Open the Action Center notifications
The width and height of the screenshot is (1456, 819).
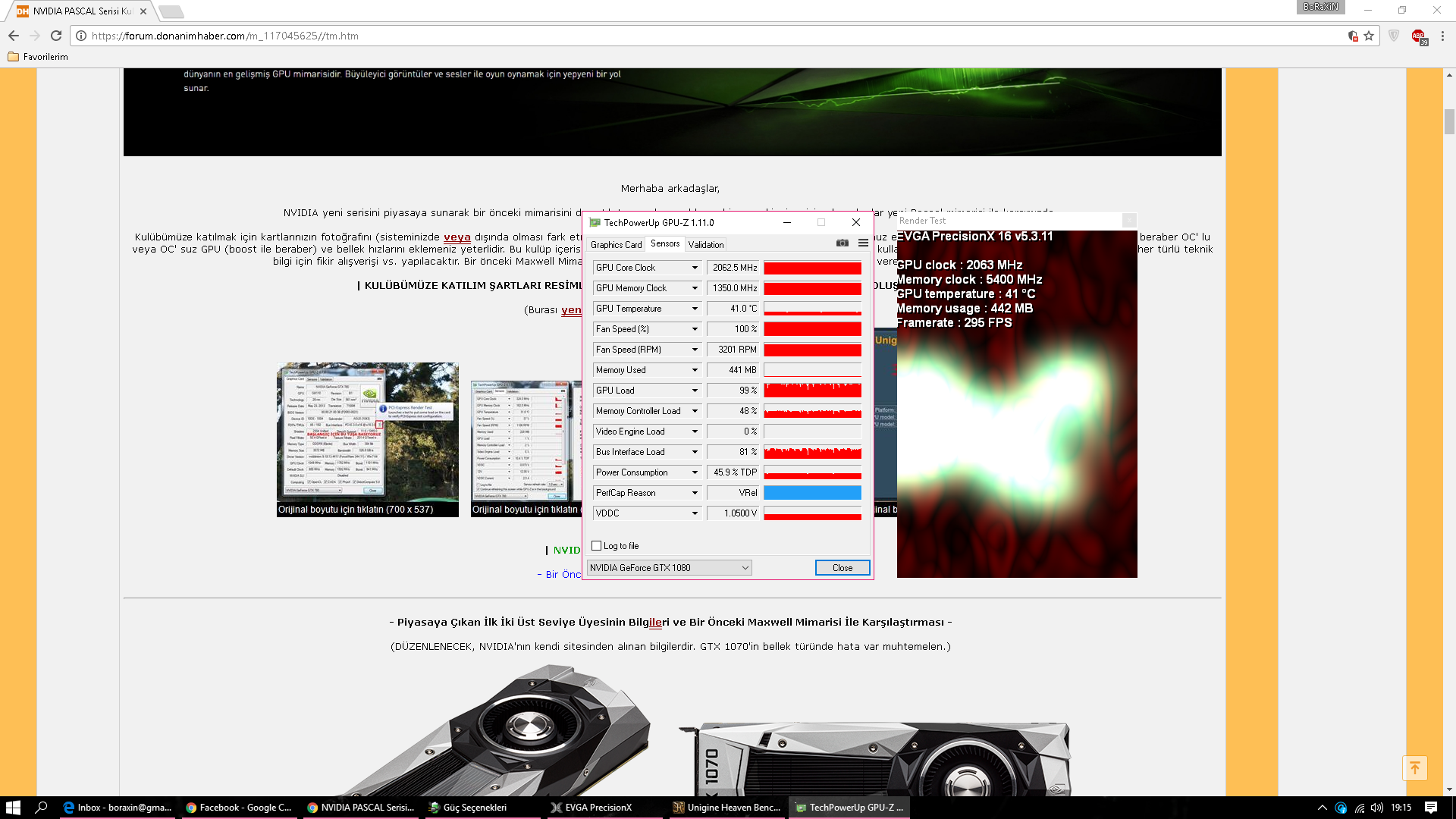pos(1431,808)
